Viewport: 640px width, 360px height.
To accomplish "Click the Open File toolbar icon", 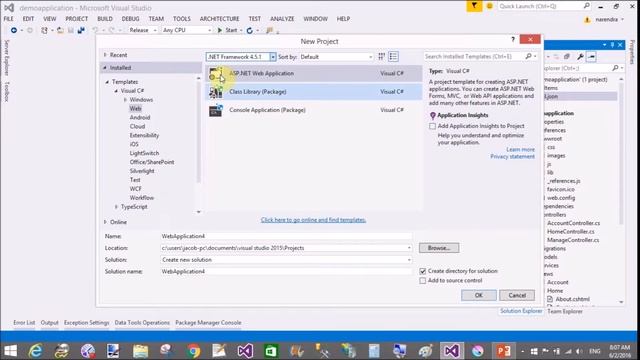I will tap(60, 30).
